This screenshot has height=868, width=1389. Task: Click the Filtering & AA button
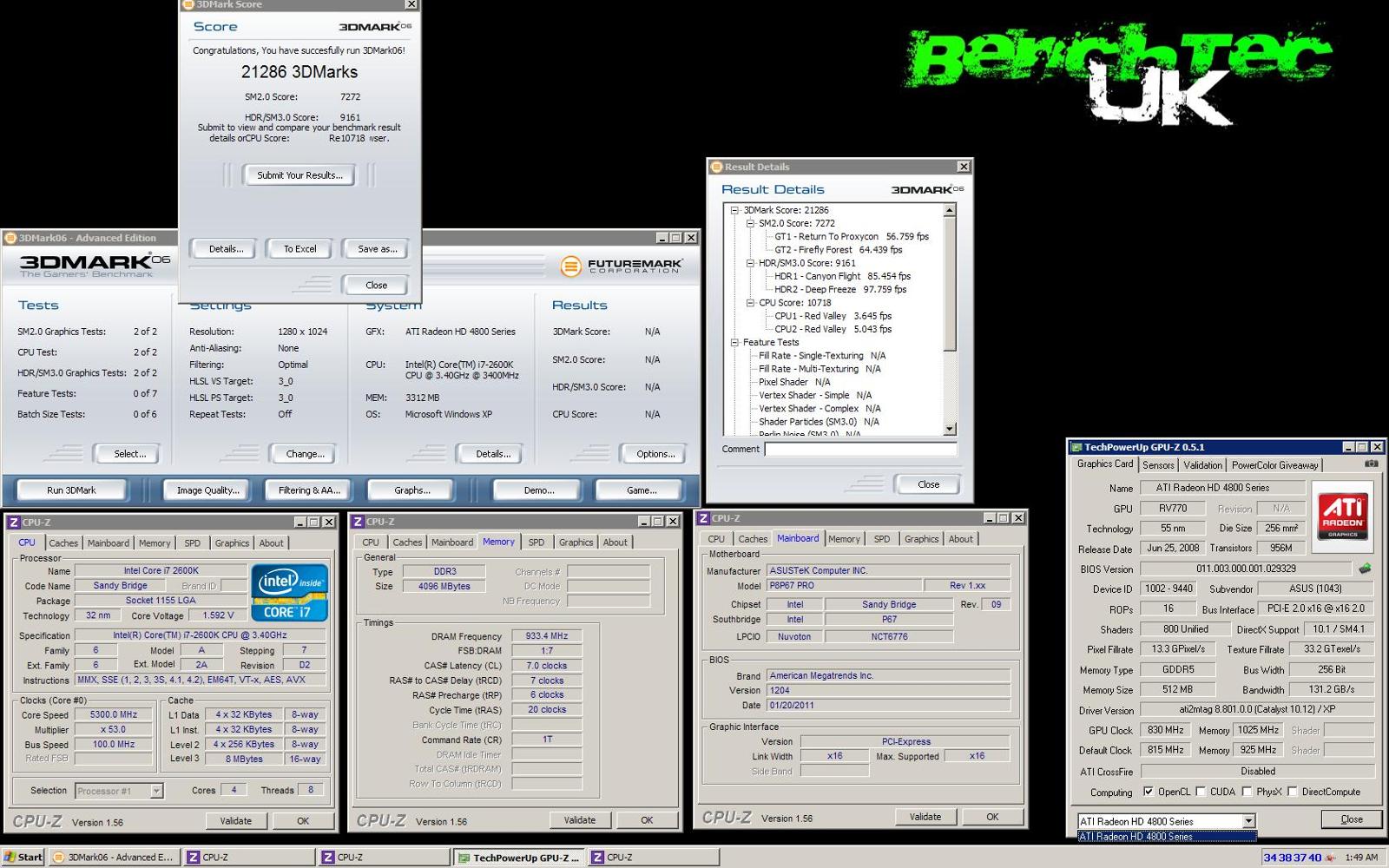[x=309, y=490]
